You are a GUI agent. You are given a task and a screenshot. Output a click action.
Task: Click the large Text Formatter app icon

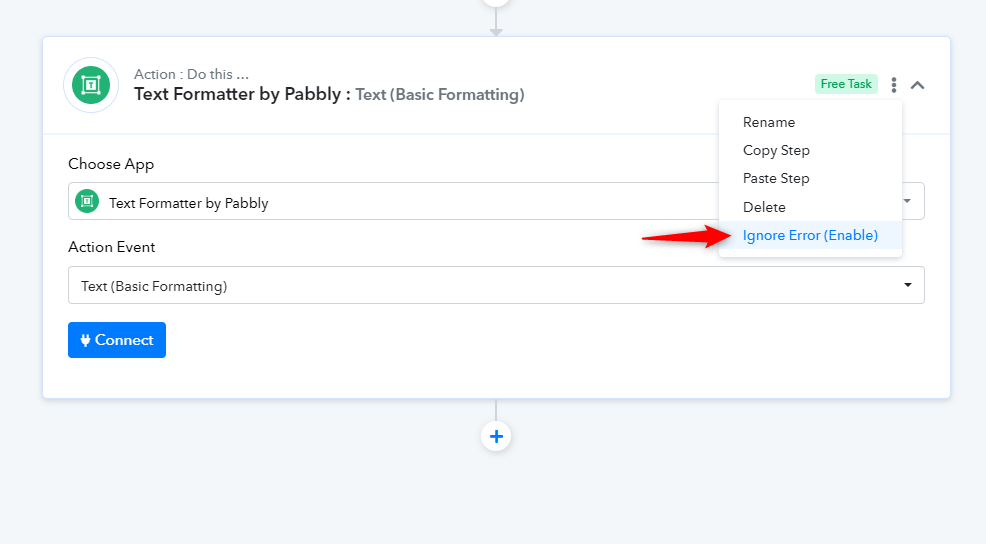tap(91, 85)
